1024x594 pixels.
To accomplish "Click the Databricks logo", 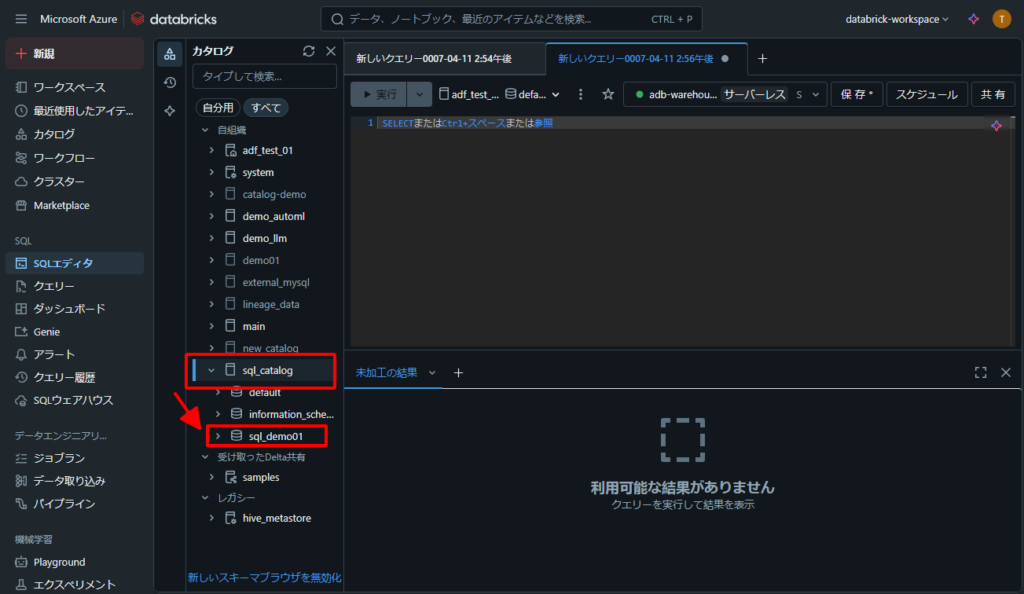I will [x=174, y=19].
